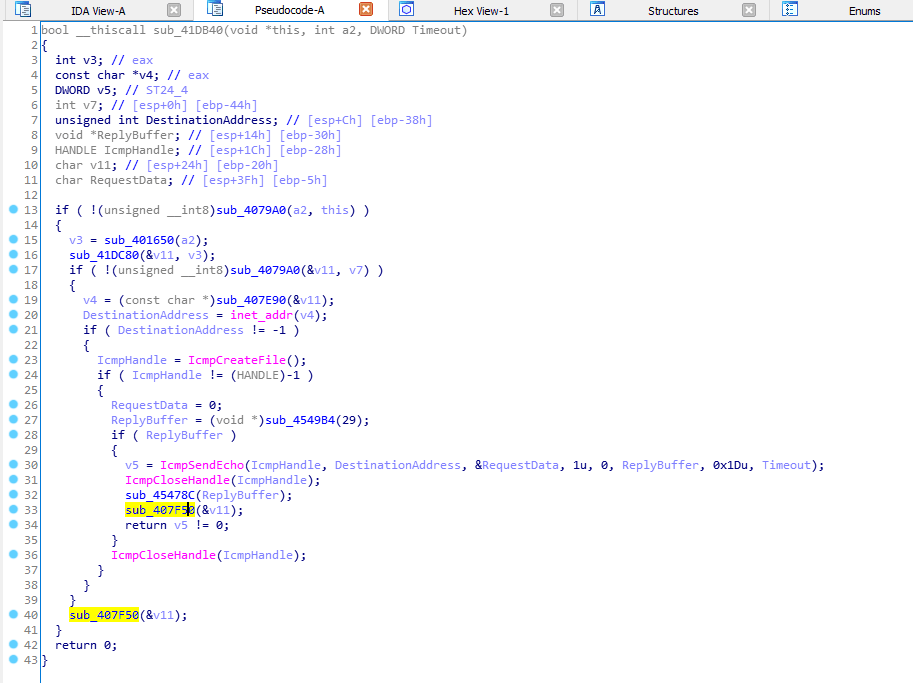
Task: Click the Hex View-1 tab icon
Action: pos(406,9)
